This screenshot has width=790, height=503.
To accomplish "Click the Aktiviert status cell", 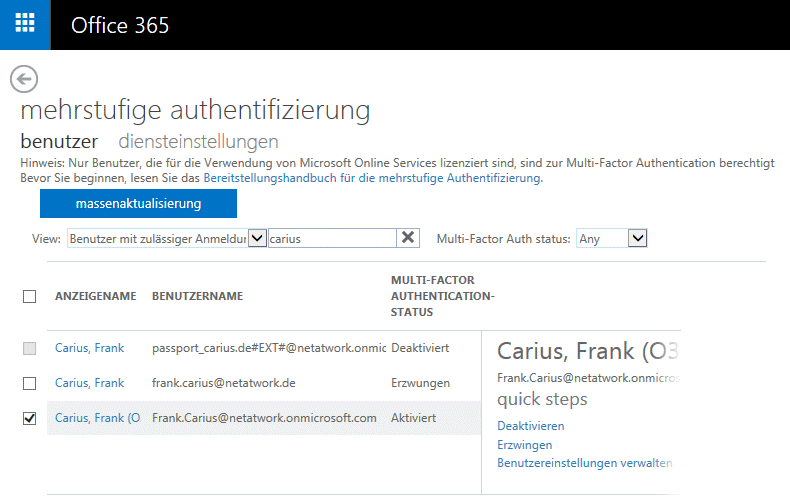I will point(414,418).
